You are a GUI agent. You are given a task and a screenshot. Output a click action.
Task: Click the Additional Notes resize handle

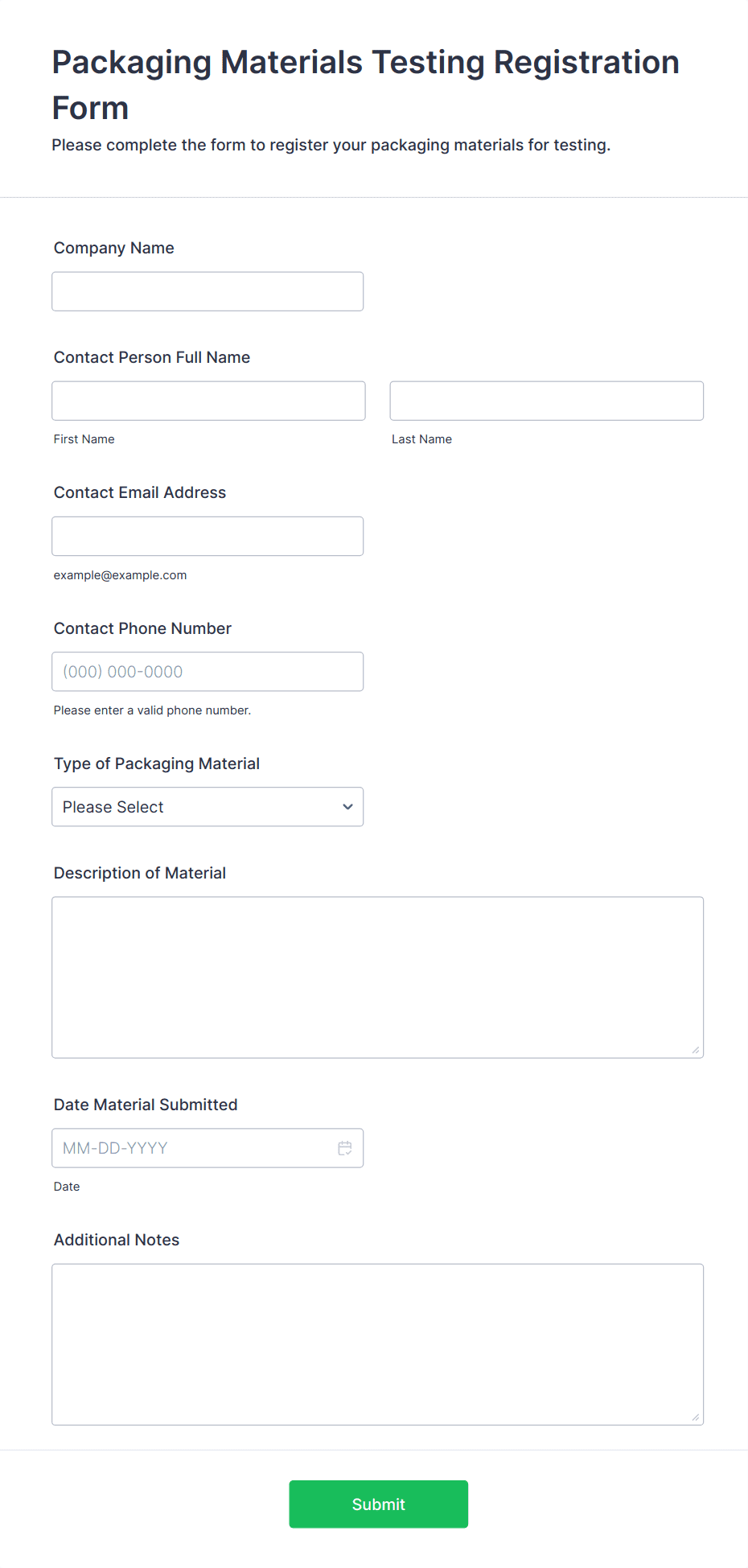tap(695, 1417)
